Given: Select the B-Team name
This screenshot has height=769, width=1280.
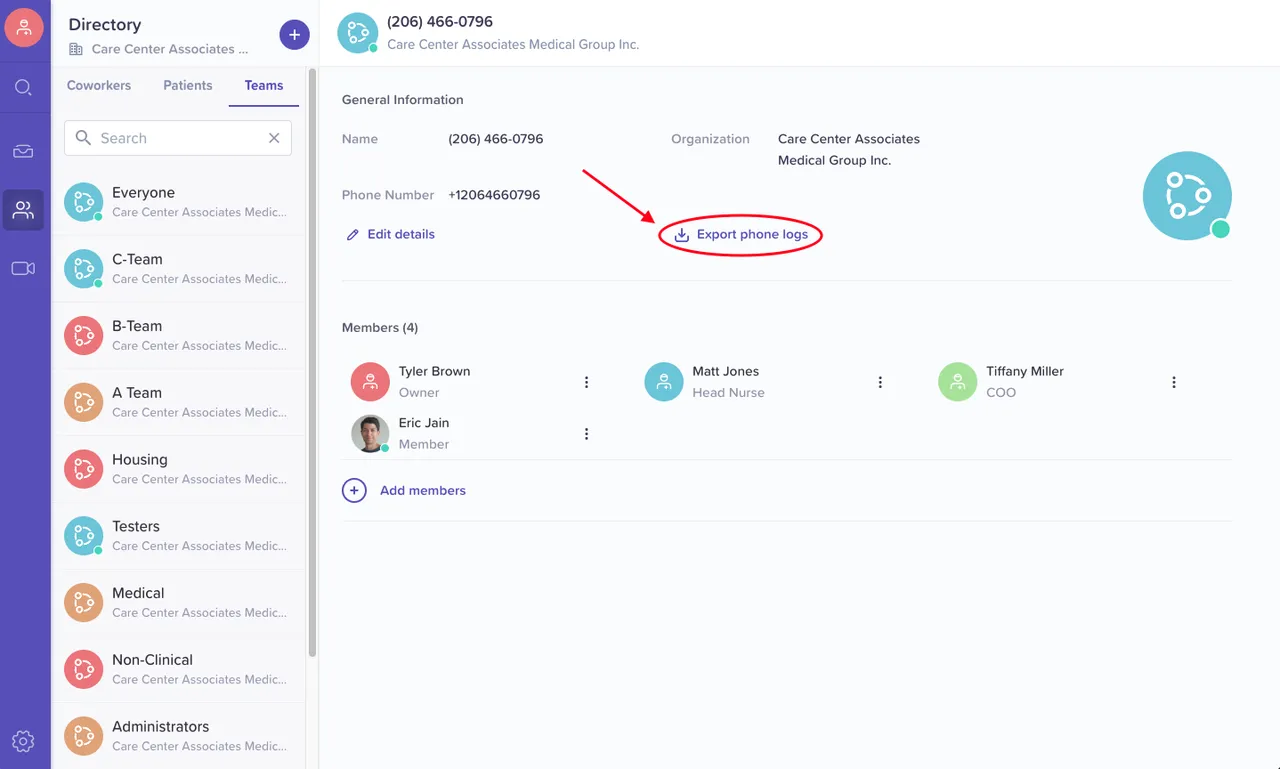Looking at the screenshot, I should point(137,326).
